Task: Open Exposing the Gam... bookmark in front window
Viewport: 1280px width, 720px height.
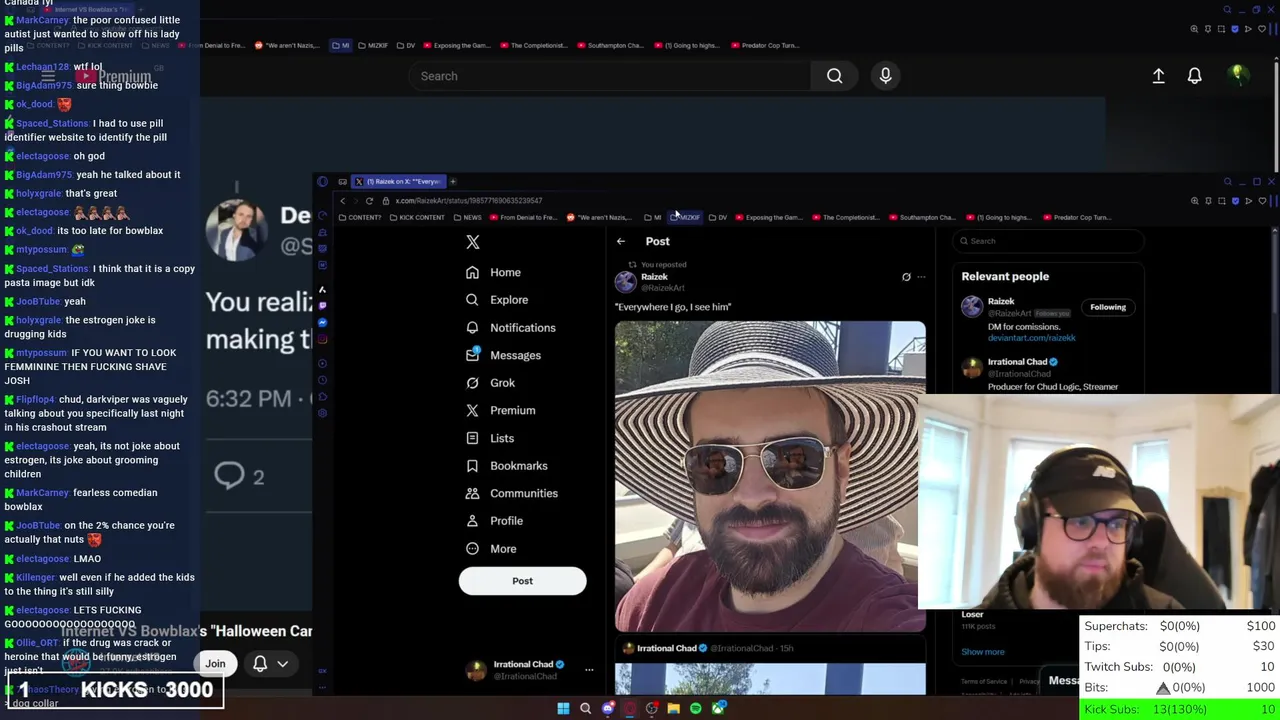Action: pos(768,217)
